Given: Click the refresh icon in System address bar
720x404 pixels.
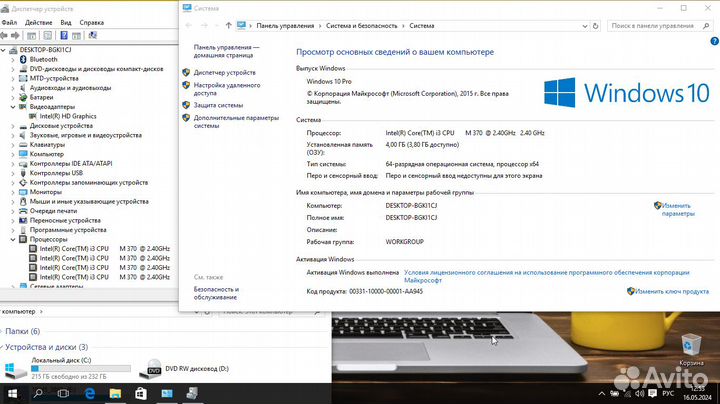Looking at the screenshot, I should (596, 26).
